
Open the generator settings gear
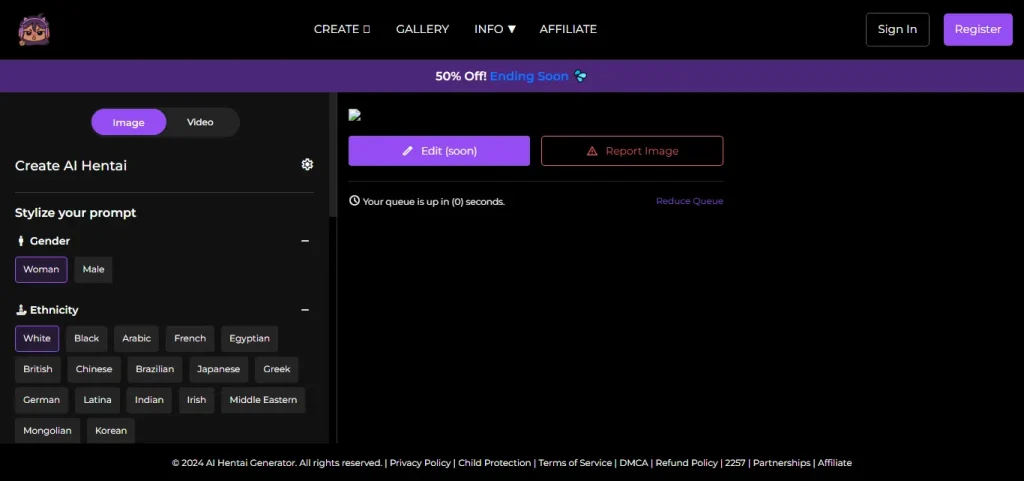tap(307, 164)
